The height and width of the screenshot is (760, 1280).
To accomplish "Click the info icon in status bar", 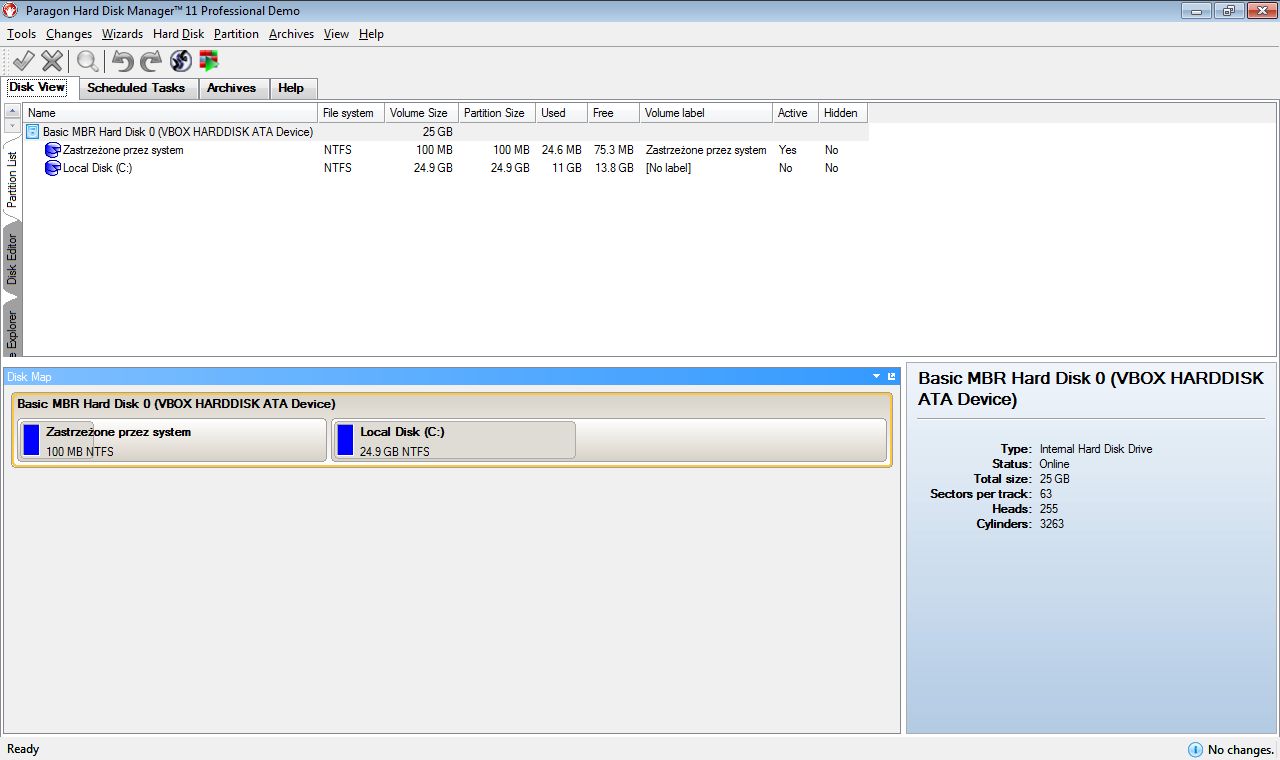I will (x=1195, y=749).
